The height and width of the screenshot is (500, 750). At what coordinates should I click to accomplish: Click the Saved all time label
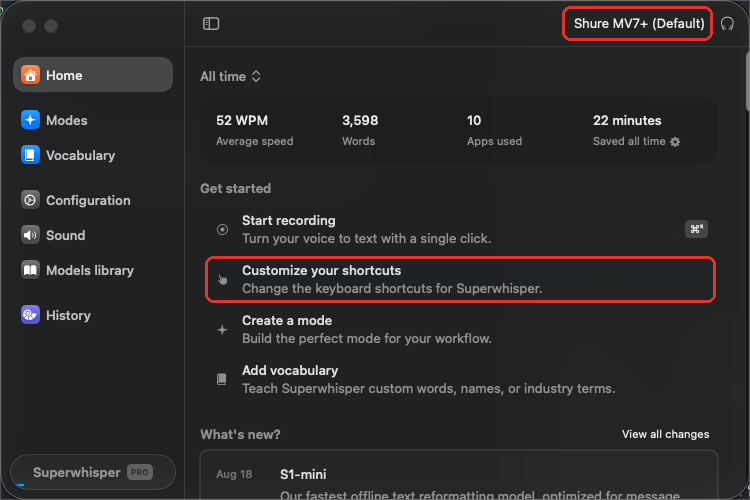pos(629,141)
